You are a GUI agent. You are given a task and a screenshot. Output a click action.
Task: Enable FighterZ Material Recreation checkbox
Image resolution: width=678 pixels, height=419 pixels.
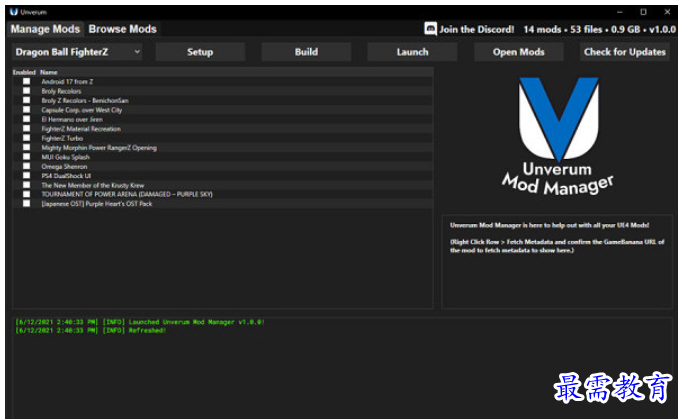point(27,128)
